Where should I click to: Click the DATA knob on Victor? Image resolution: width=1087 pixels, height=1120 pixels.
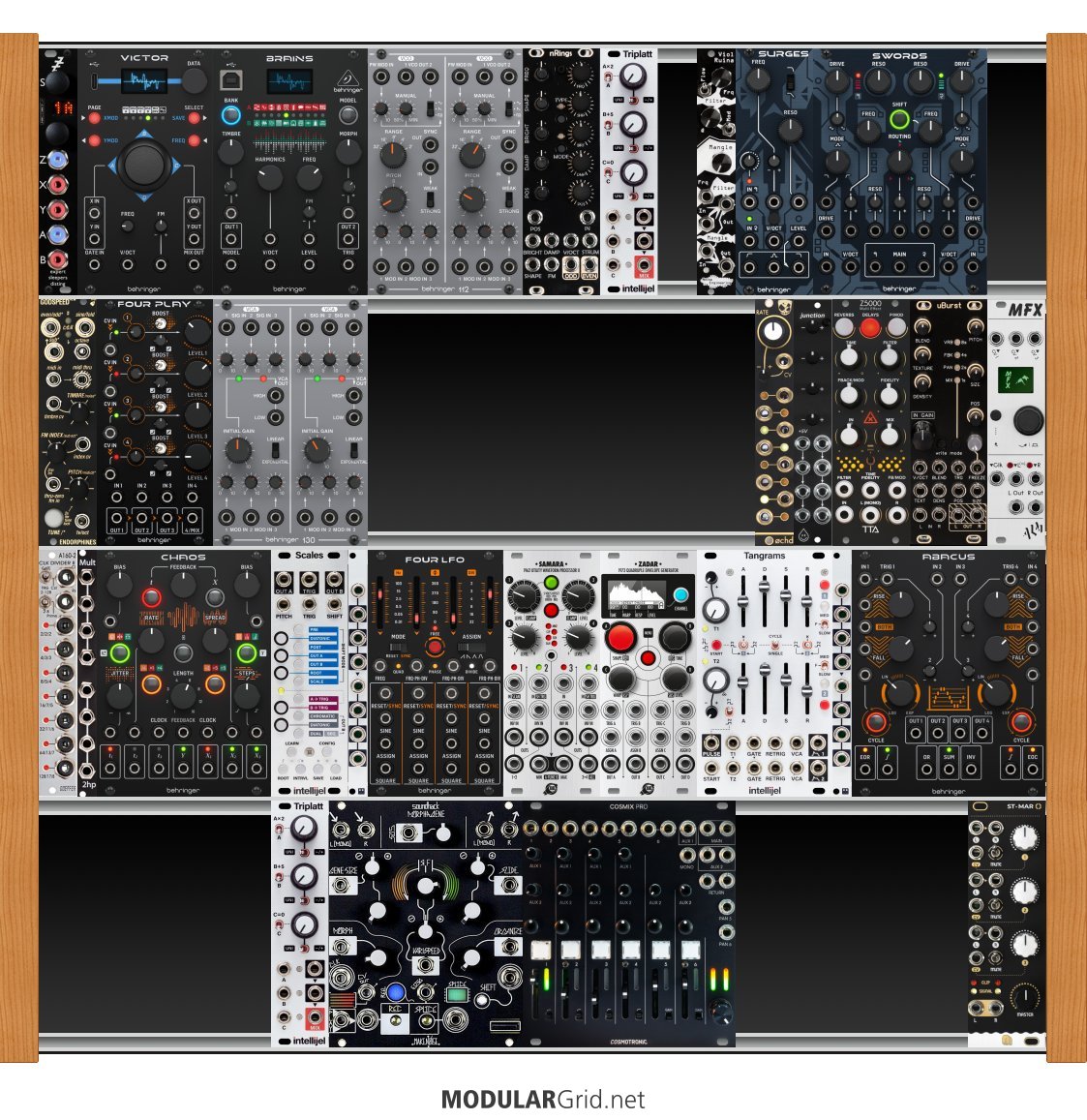[x=194, y=82]
